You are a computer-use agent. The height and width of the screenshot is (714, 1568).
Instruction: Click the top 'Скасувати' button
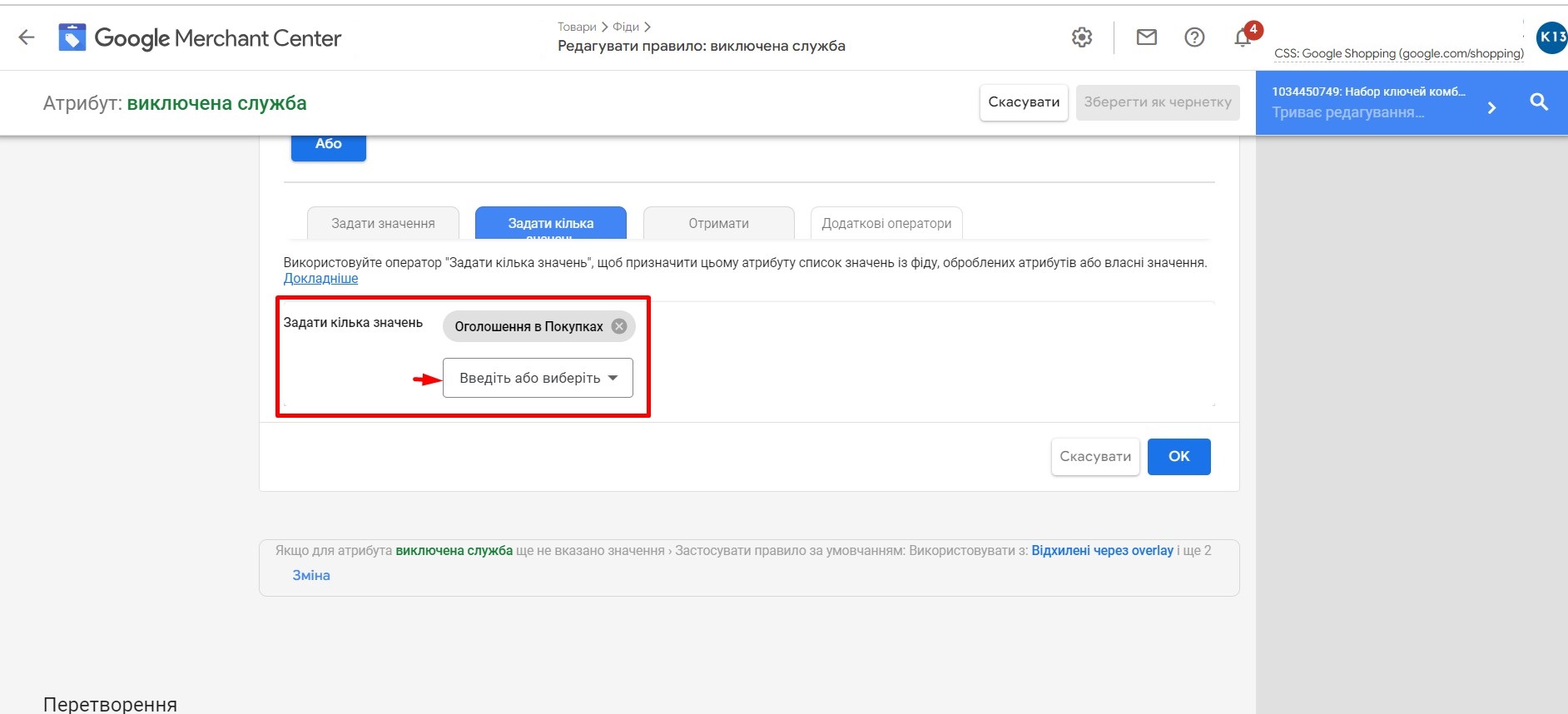(1024, 102)
